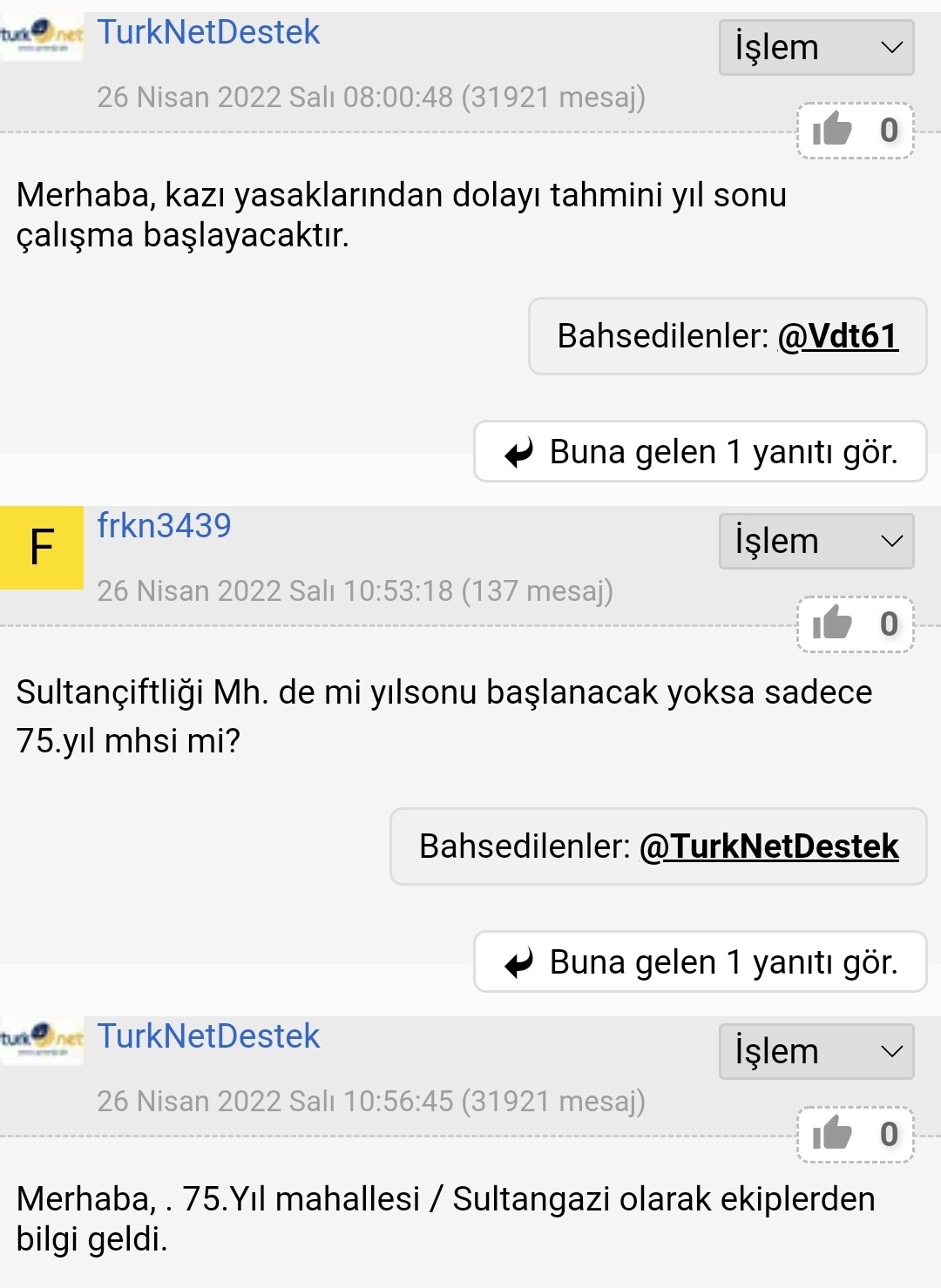Click reply arrow icon under first post
This screenshot has height=1288, width=941.
click(x=519, y=453)
